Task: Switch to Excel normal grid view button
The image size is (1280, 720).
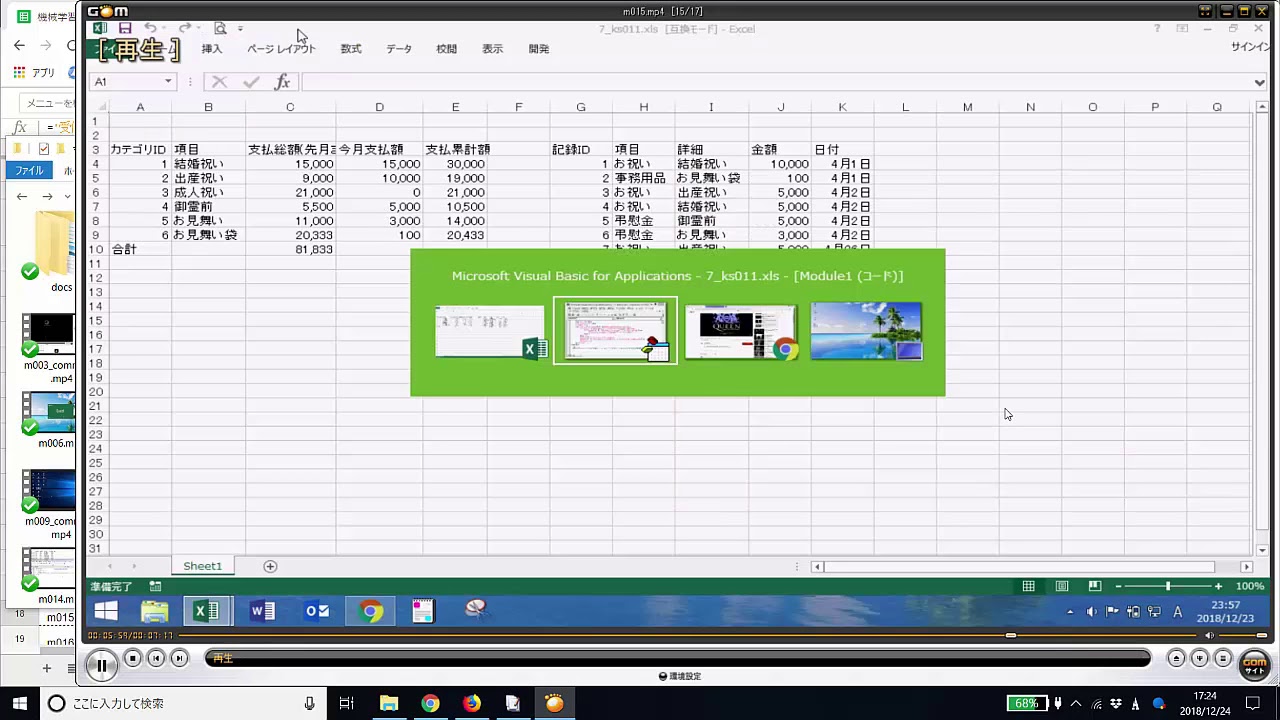Action: 1028,586
